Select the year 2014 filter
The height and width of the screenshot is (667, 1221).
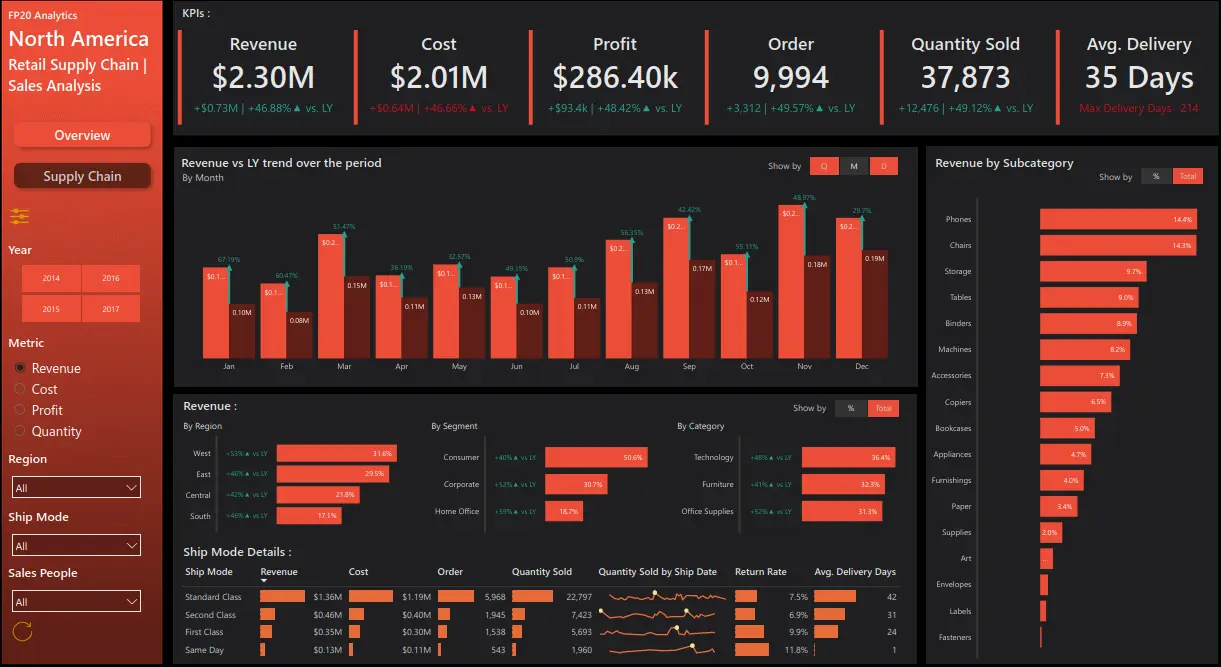pos(50,279)
